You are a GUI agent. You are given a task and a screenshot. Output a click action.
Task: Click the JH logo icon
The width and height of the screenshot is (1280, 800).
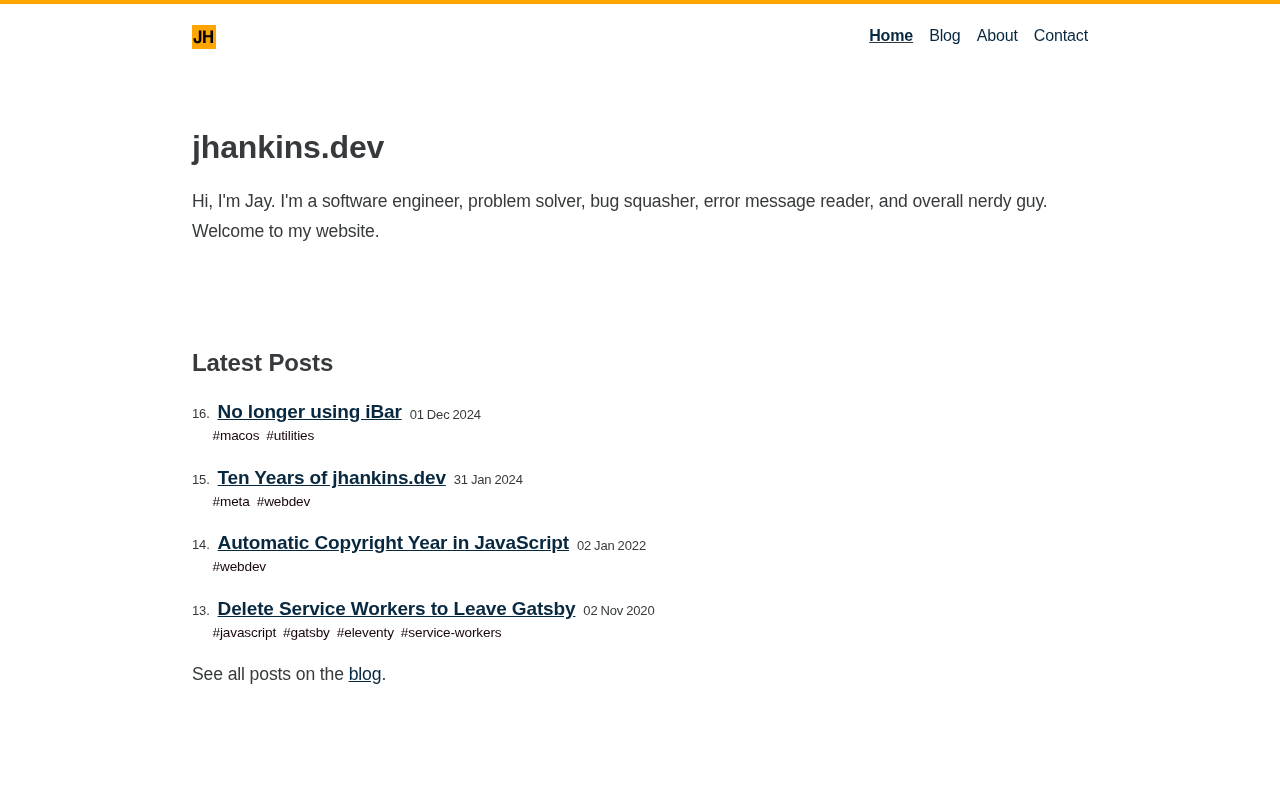[204, 37]
